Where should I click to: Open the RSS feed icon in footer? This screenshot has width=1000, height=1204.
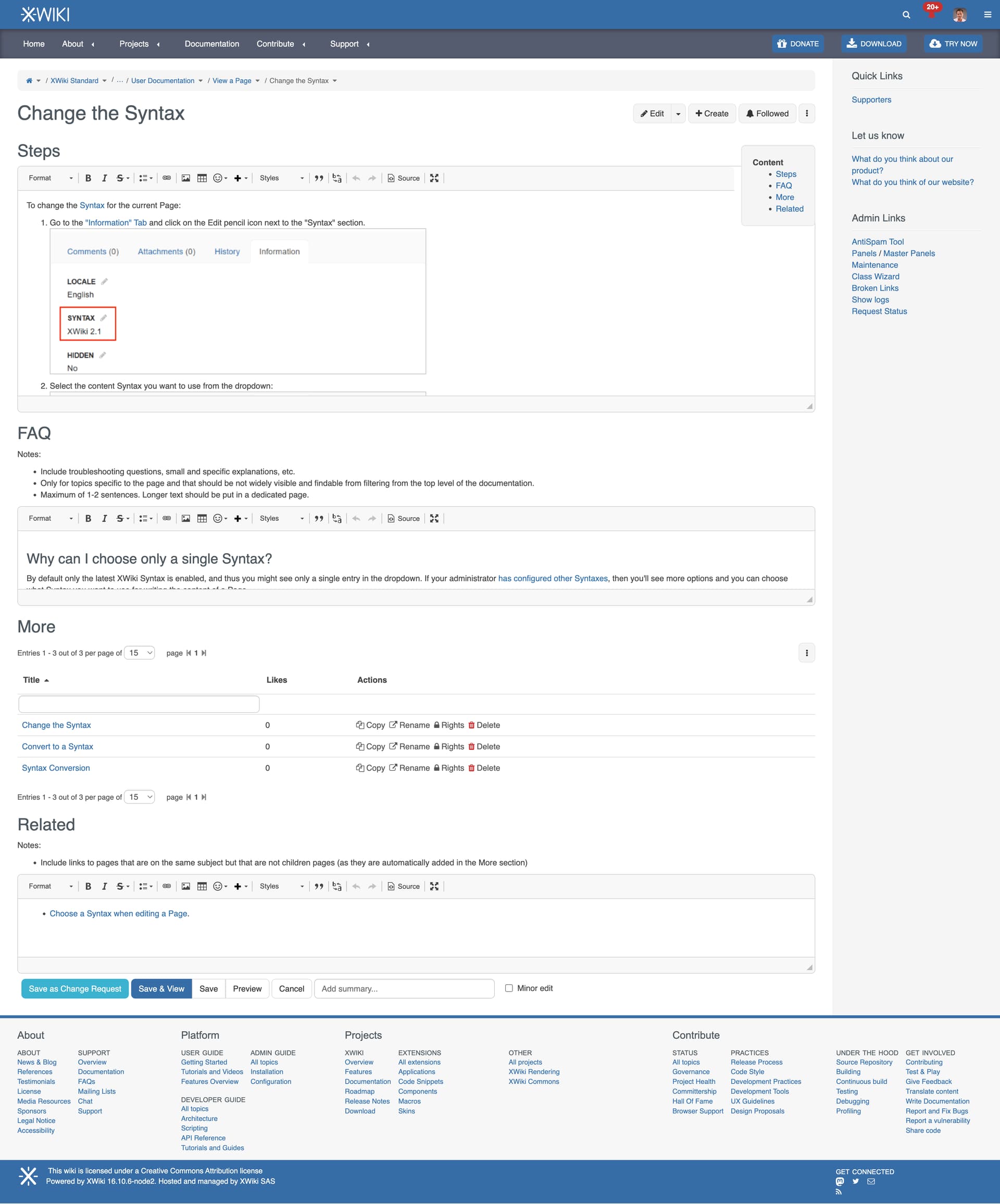pos(839,1192)
